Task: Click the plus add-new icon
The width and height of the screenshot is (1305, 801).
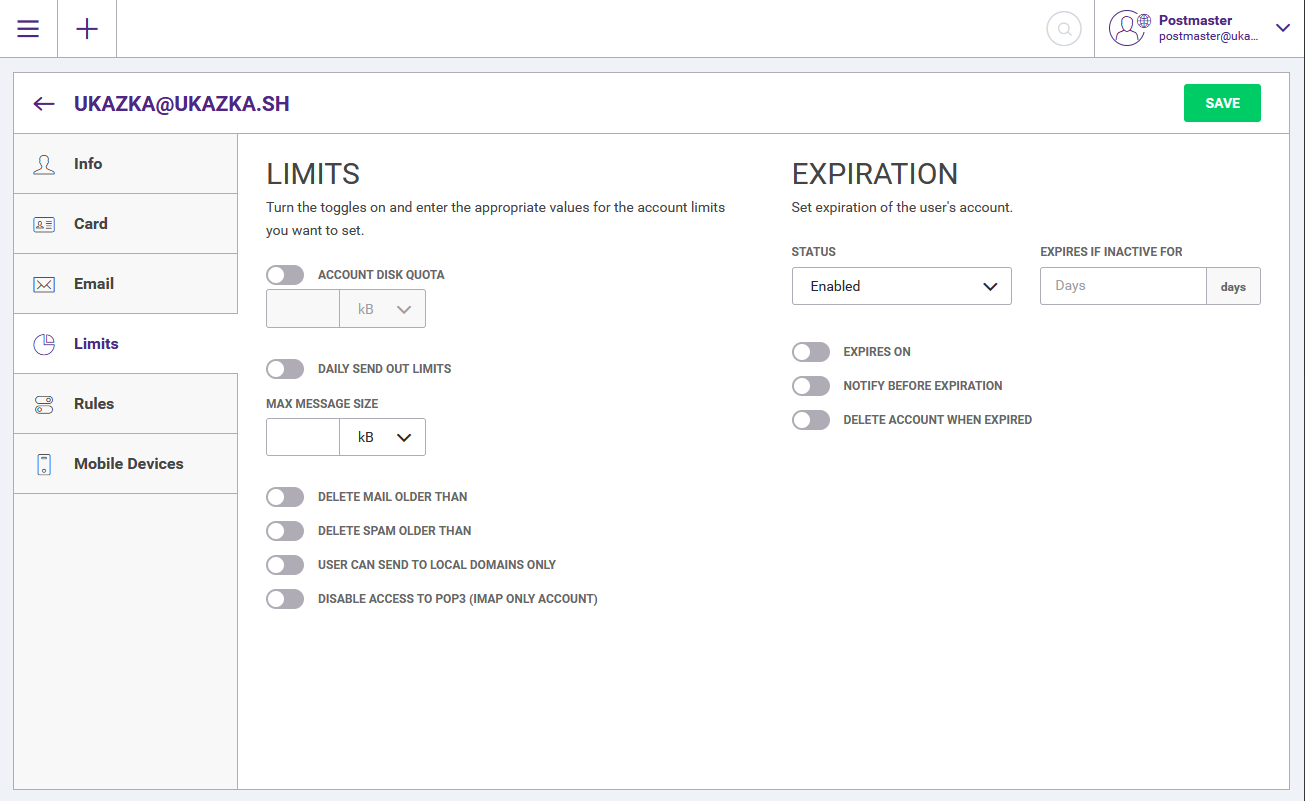Action: 87,29
